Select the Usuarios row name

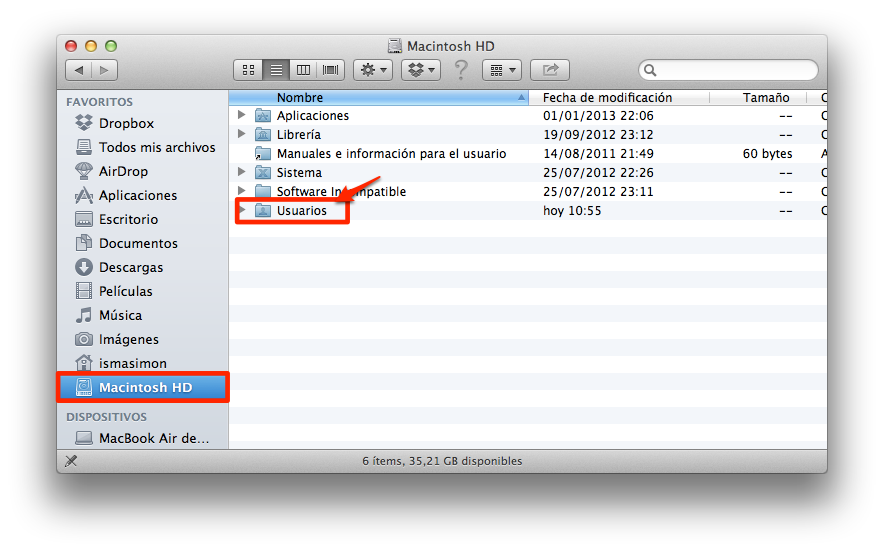point(302,210)
